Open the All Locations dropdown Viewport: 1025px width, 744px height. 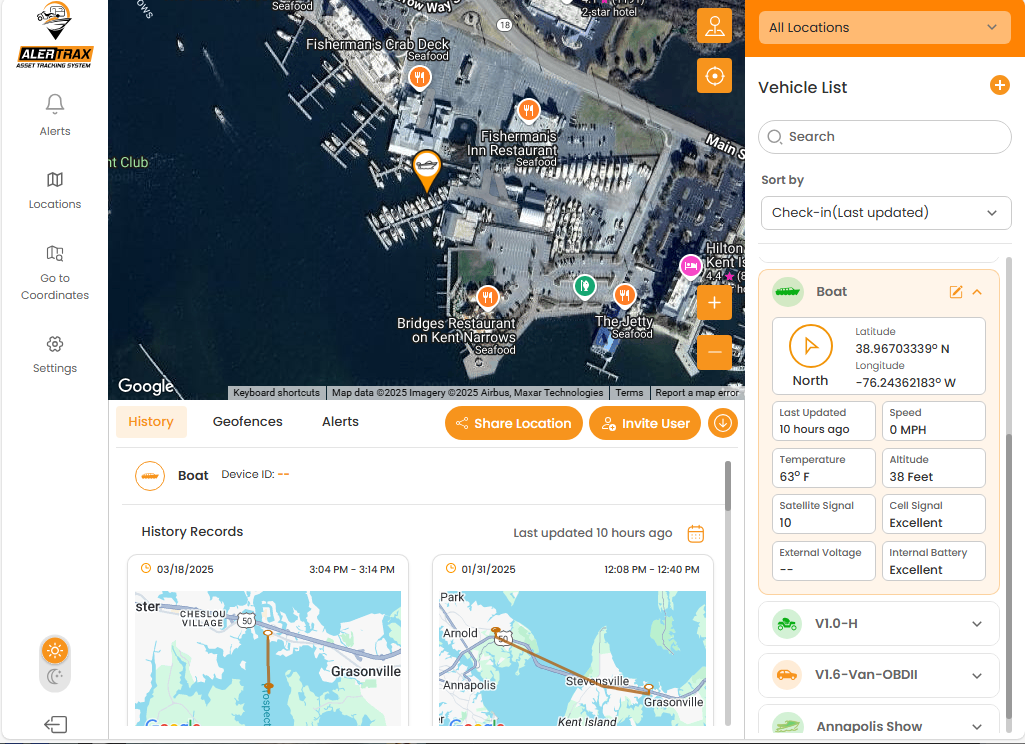click(884, 28)
